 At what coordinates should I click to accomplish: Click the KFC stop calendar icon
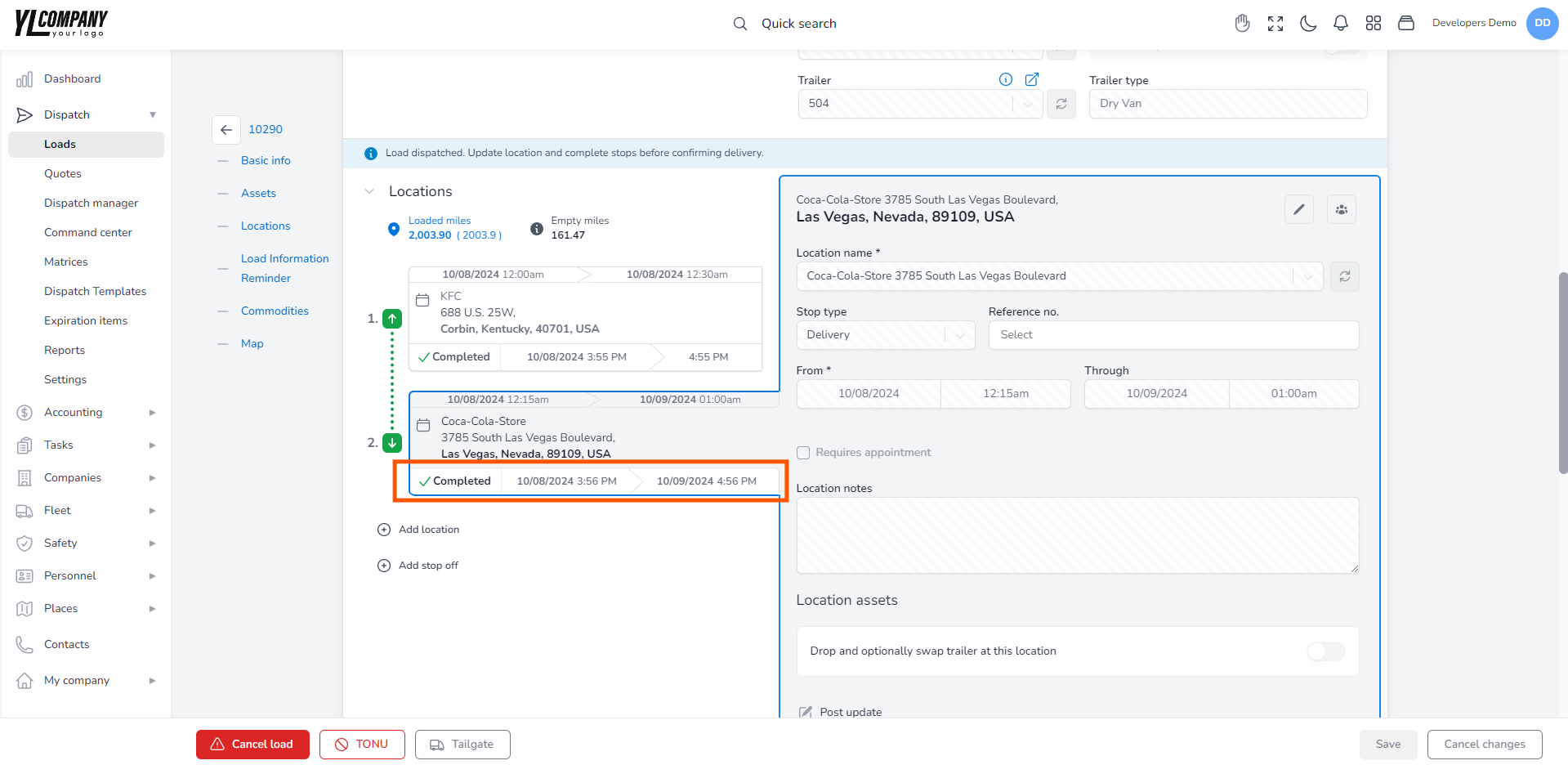[422, 300]
